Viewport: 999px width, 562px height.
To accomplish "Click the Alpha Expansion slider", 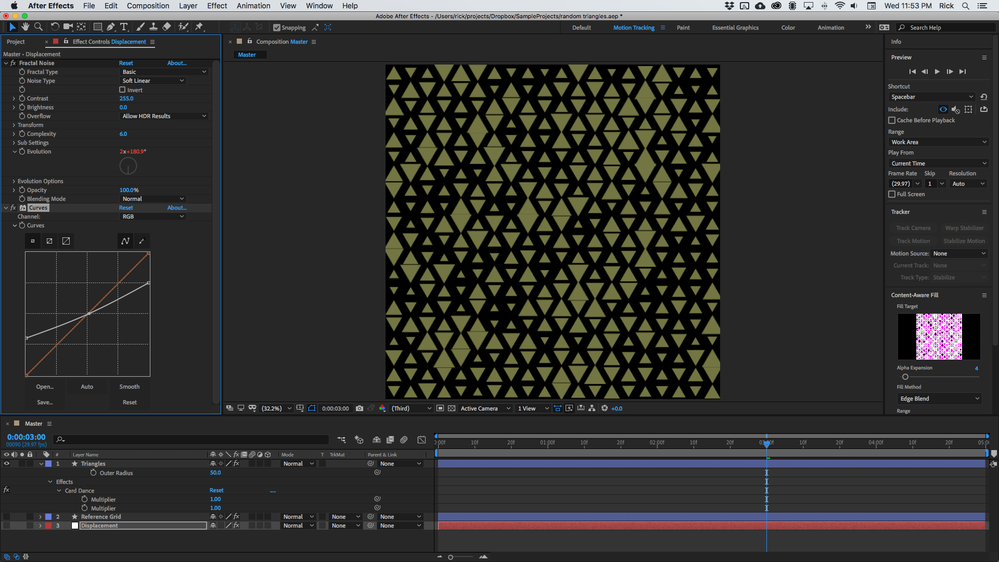I will pos(906,377).
